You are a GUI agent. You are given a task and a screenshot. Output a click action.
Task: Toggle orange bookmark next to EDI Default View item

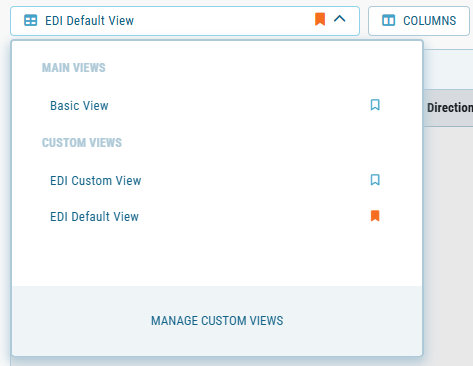point(375,216)
